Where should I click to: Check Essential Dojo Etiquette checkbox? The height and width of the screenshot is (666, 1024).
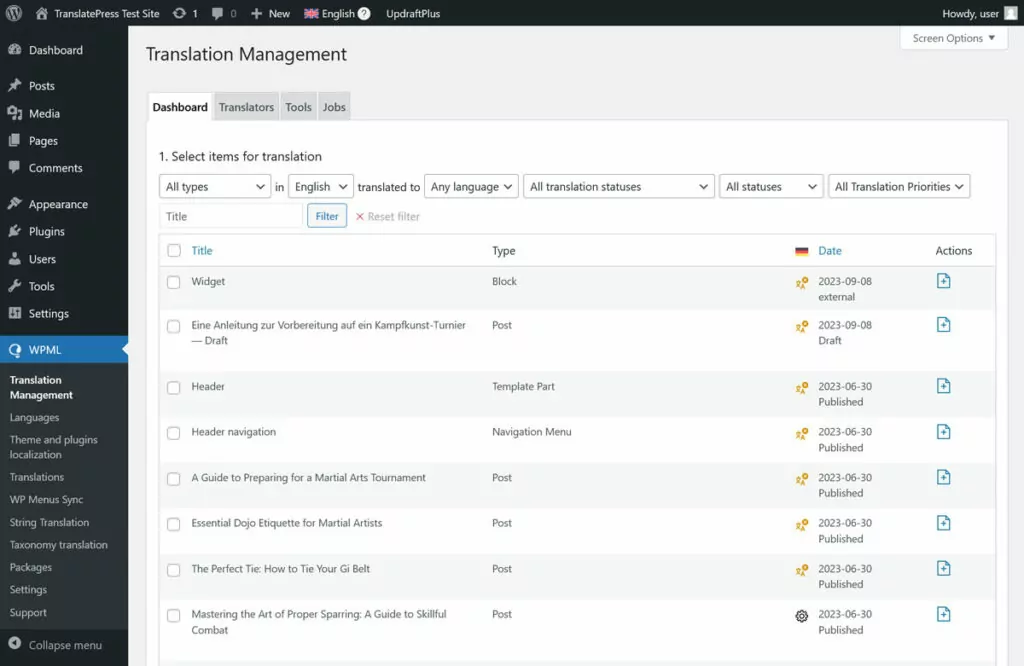point(173,524)
